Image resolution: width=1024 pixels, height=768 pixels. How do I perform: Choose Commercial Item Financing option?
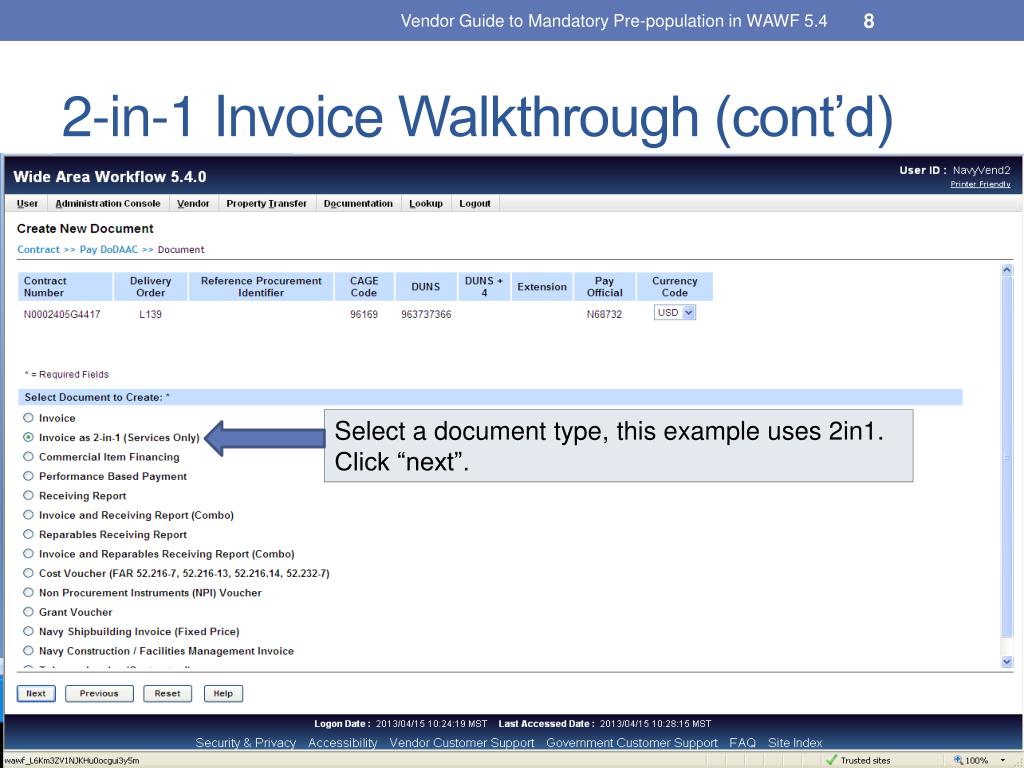pyautogui.click(x=28, y=456)
